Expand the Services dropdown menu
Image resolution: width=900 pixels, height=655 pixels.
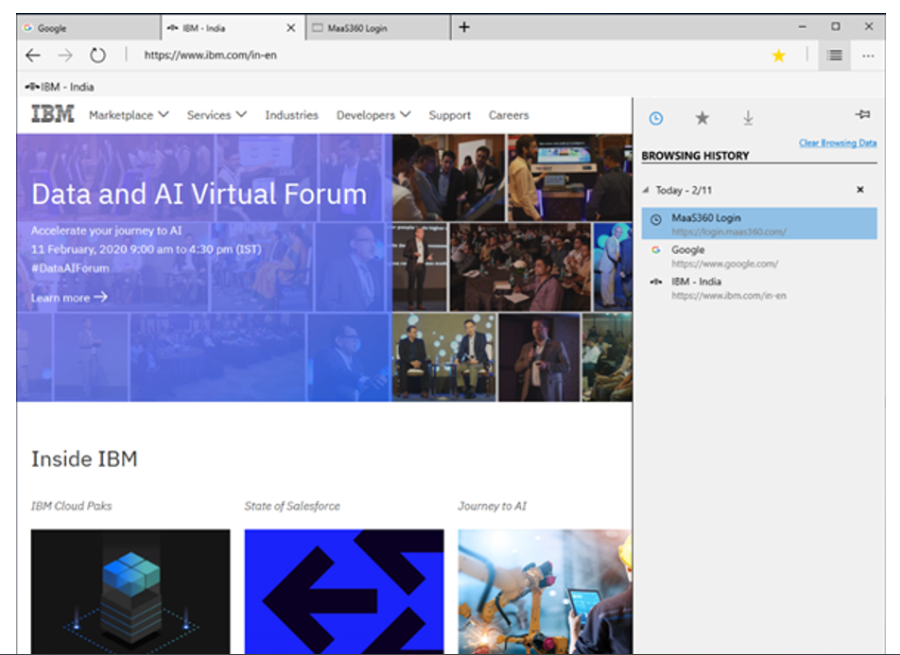pos(216,115)
